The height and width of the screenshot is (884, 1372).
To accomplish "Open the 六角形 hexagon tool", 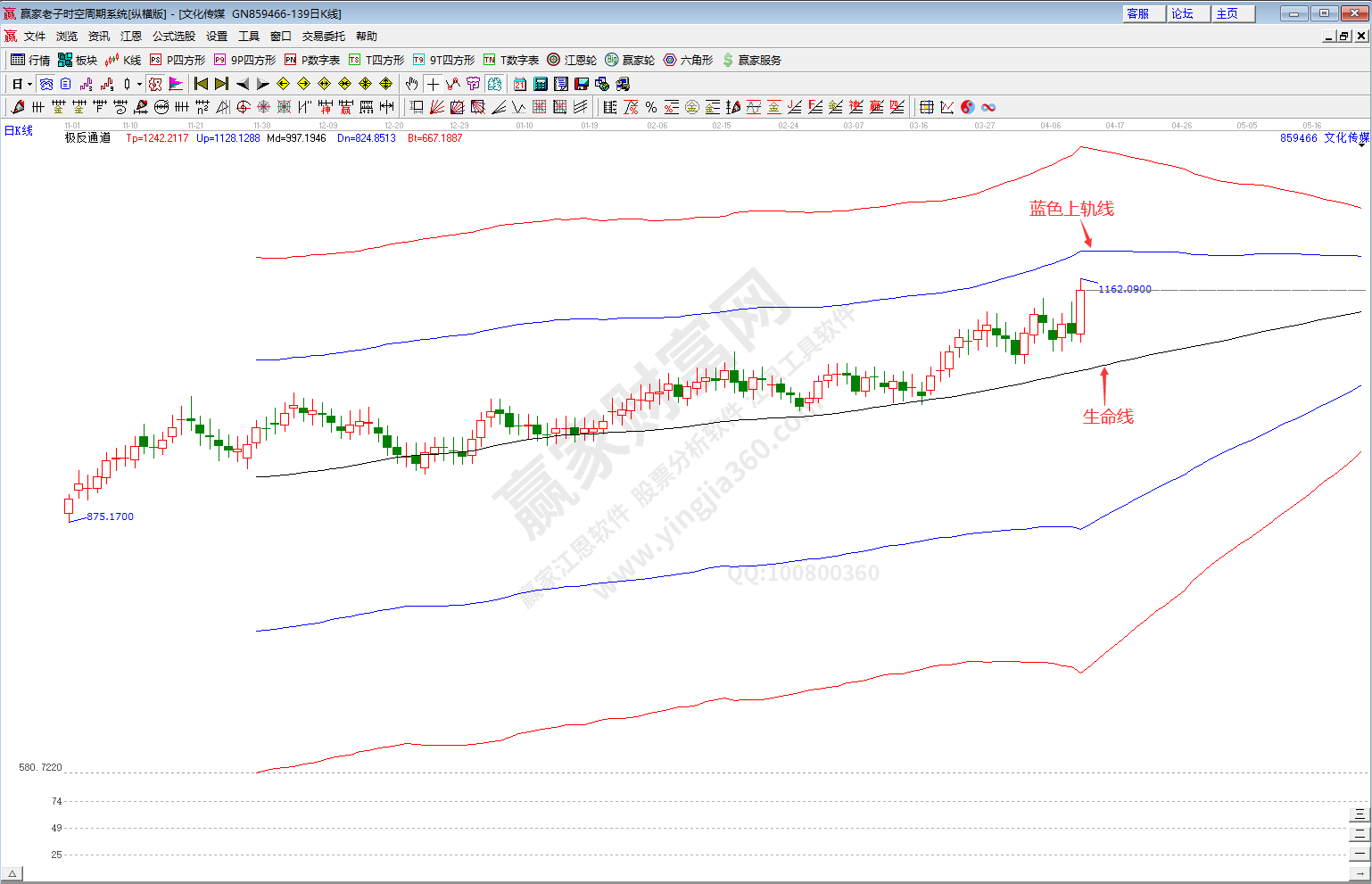I will click(688, 60).
